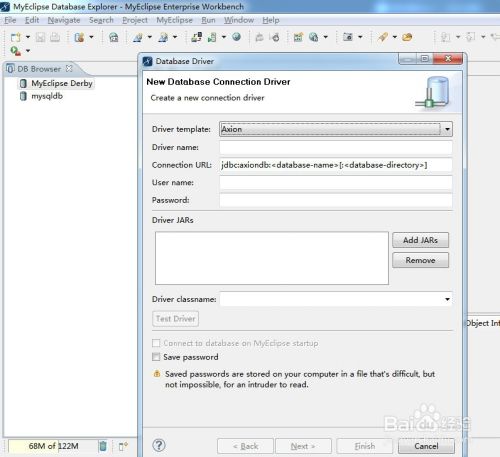Open the New wizard dropdown arrow

pyautogui.click(x=28, y=37)
